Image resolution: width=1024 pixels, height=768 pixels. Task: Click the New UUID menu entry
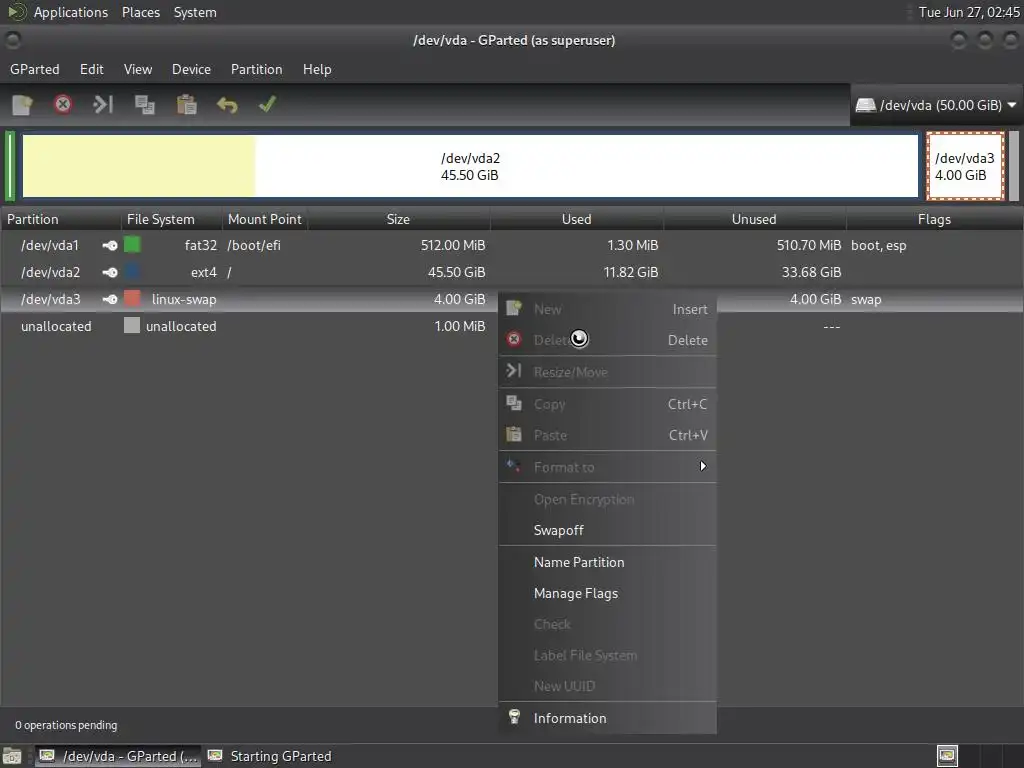tap(607, 686)
